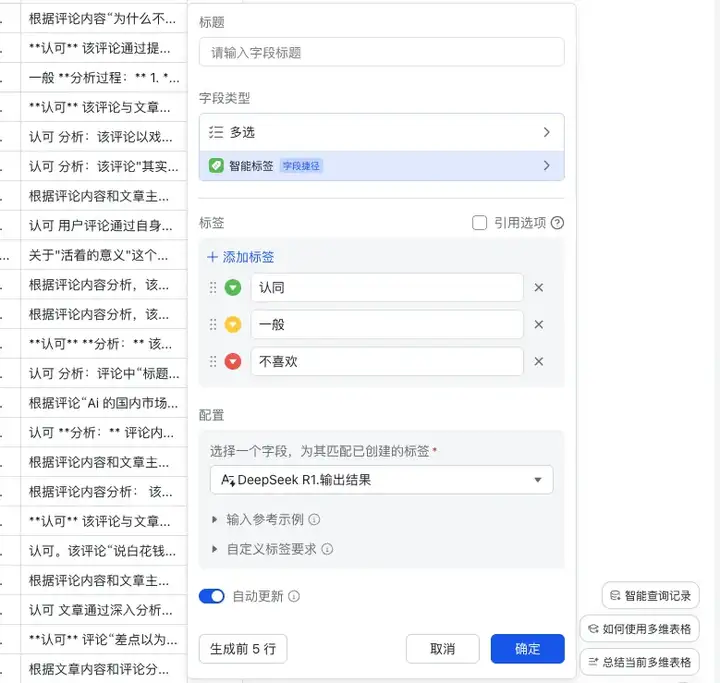This screenshot has height=683, width=720.
Task: Edit the 不喜欢 tag name field
Action: 387,361
